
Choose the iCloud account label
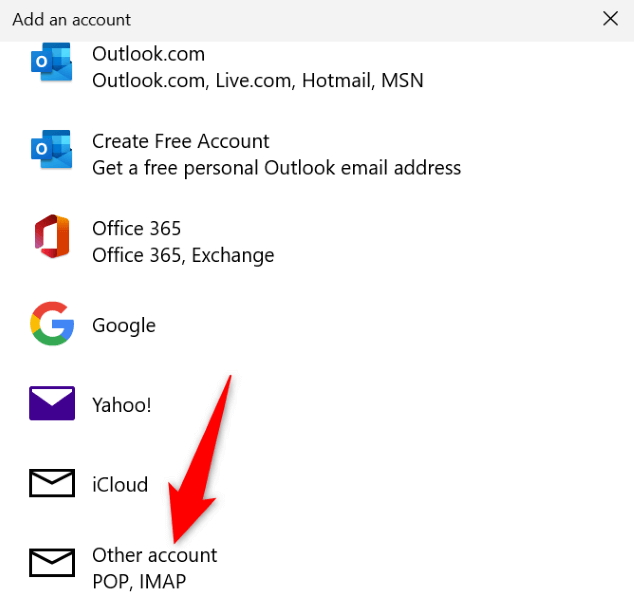(x=120, y=484)
